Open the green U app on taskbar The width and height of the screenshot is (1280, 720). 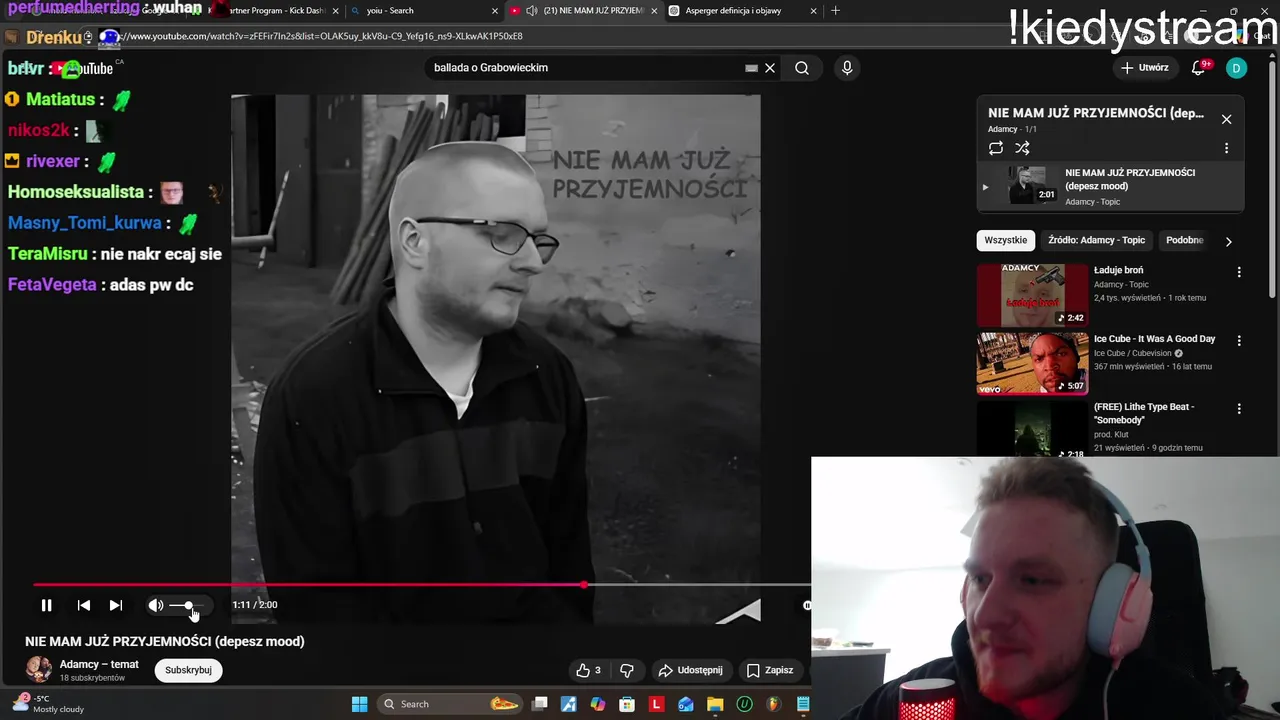pyautogui.click(x=744, y=704)
